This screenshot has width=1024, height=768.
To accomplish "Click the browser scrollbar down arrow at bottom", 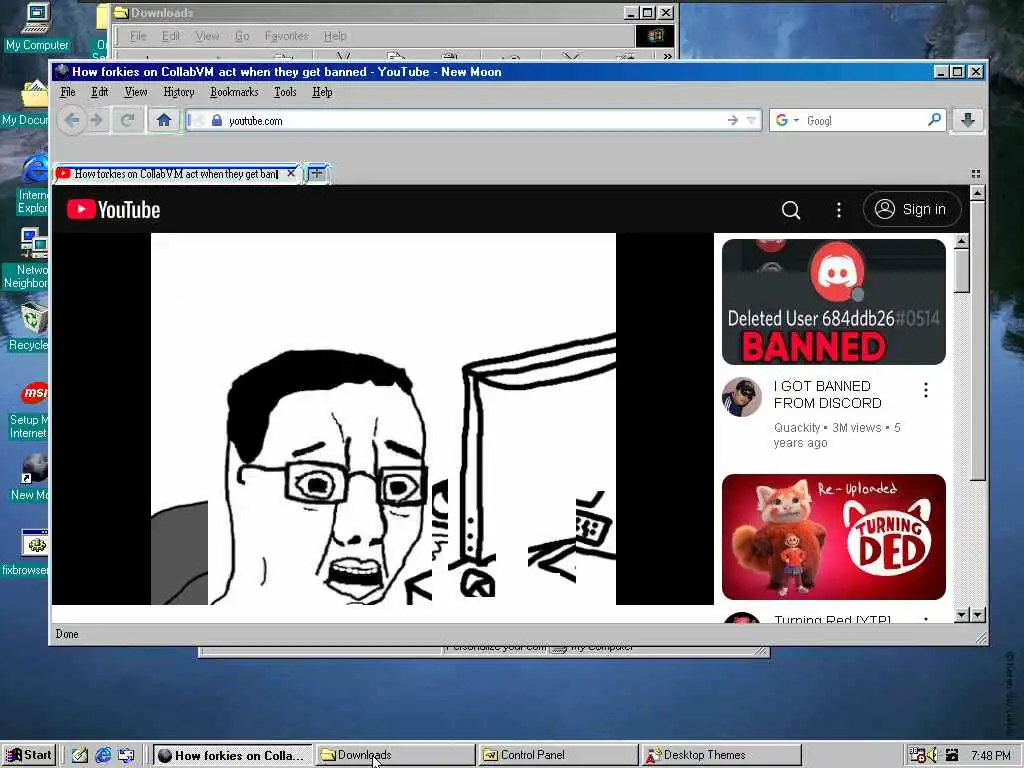I will coord(977,615).
